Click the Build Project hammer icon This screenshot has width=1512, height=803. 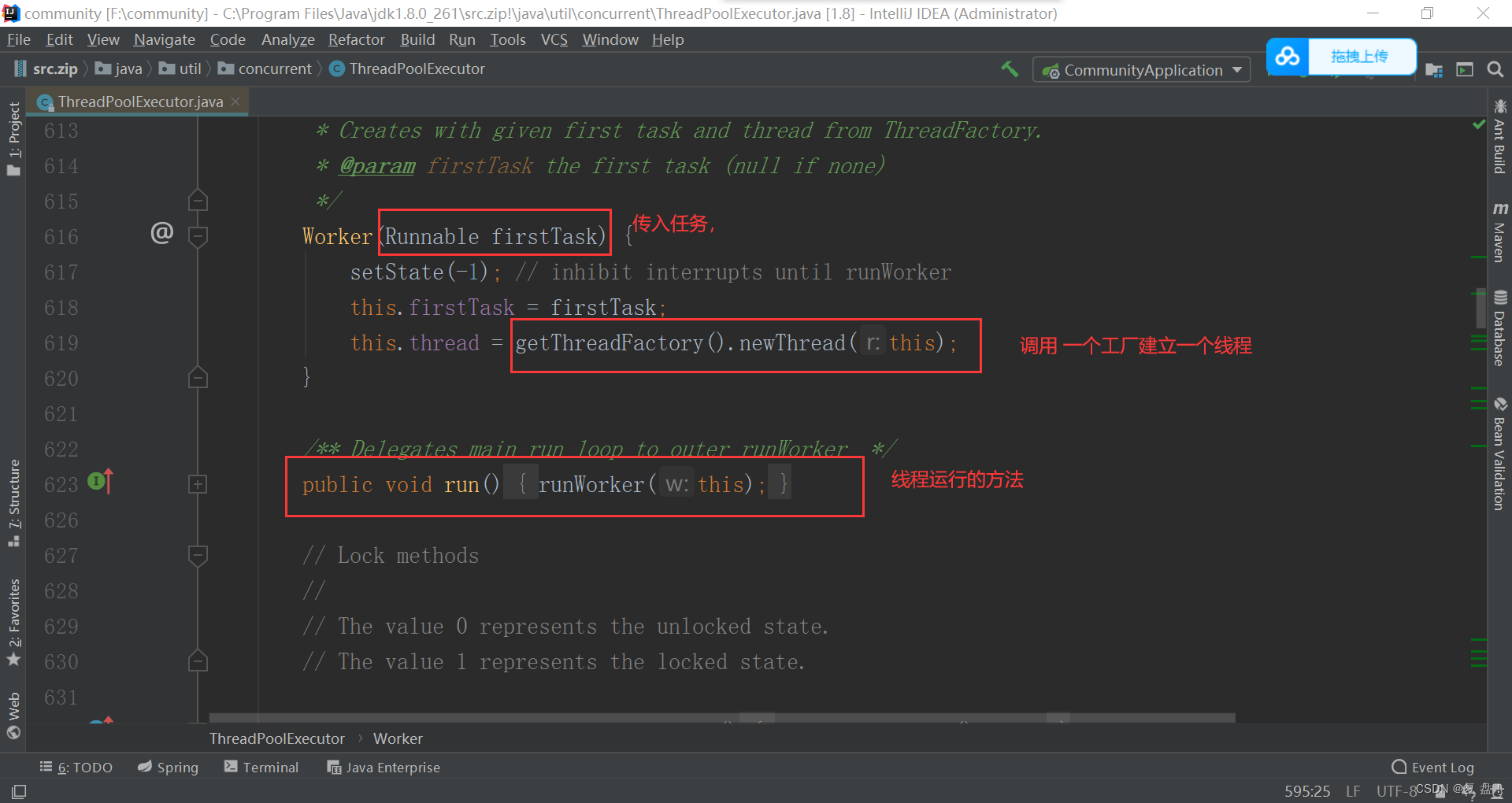pos(1010,69)
